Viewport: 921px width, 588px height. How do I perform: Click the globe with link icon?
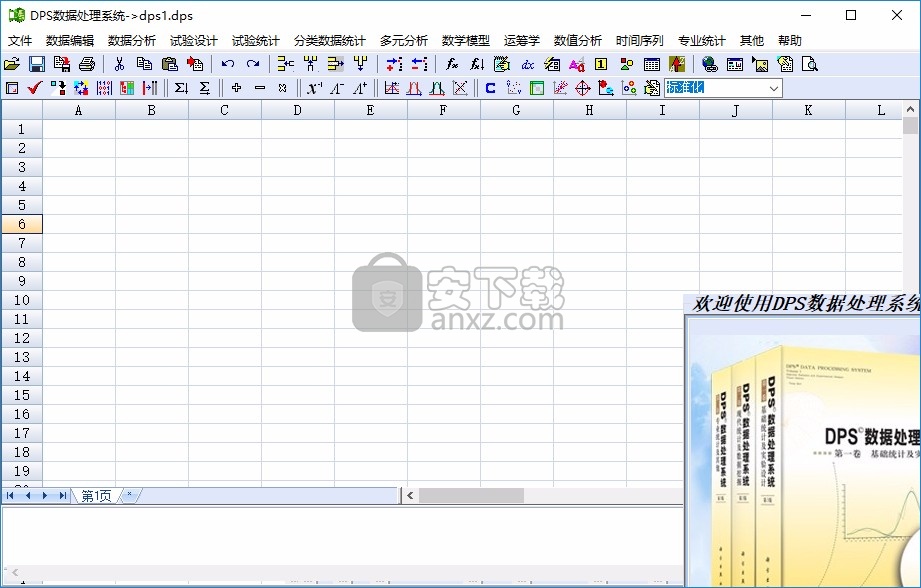pos(710,64)
